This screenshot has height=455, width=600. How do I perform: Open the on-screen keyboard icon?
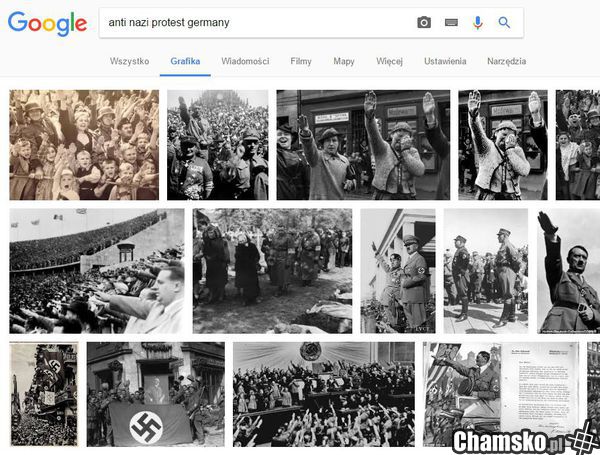[x=451, y=23]
